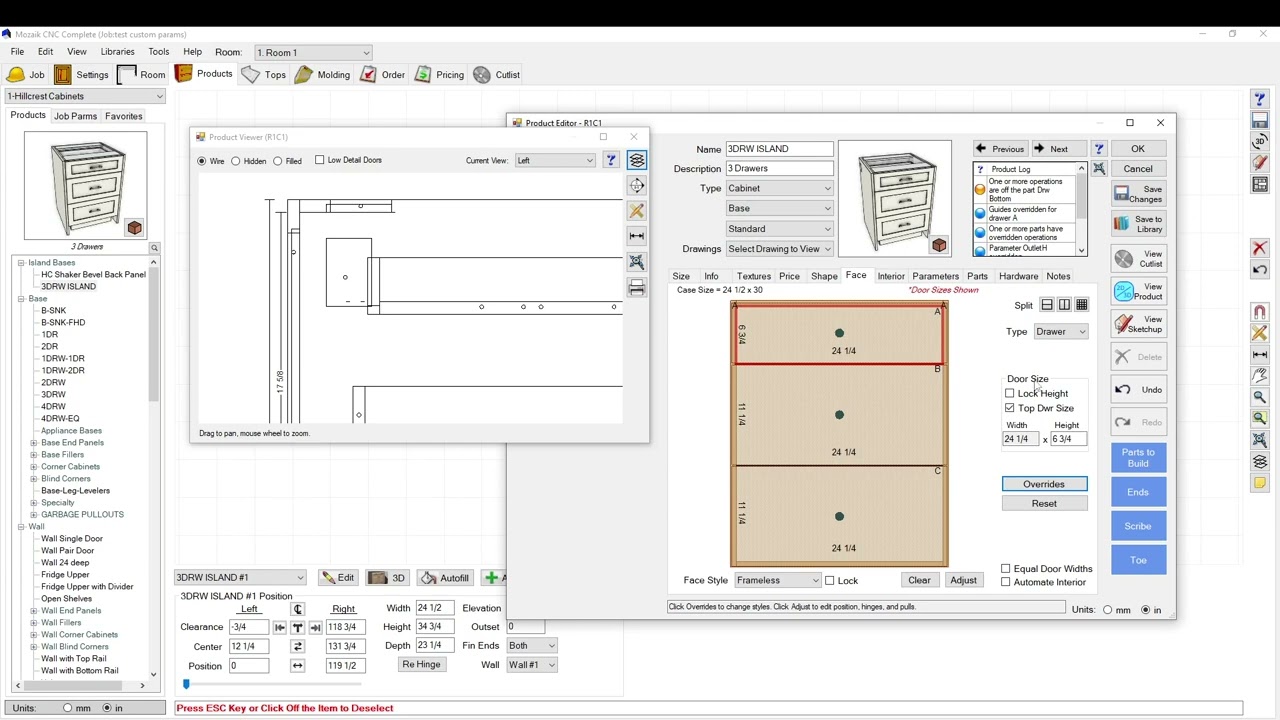The width and height of the screenshot is (1280, 720).
Task: Toggle the layers icon in Product Viewer
Action: click(x=637, y=160)
